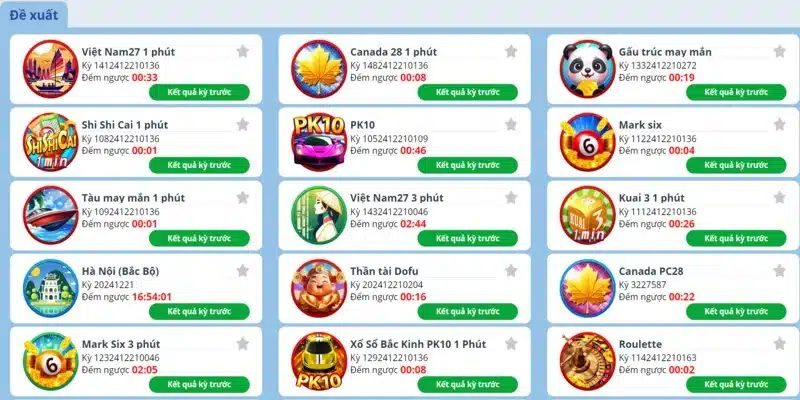This screenshot has width=800, height=400.
Task: Star the Hà Nội (Bắc Bộ) lottery
Action: (x=243, y=270)
